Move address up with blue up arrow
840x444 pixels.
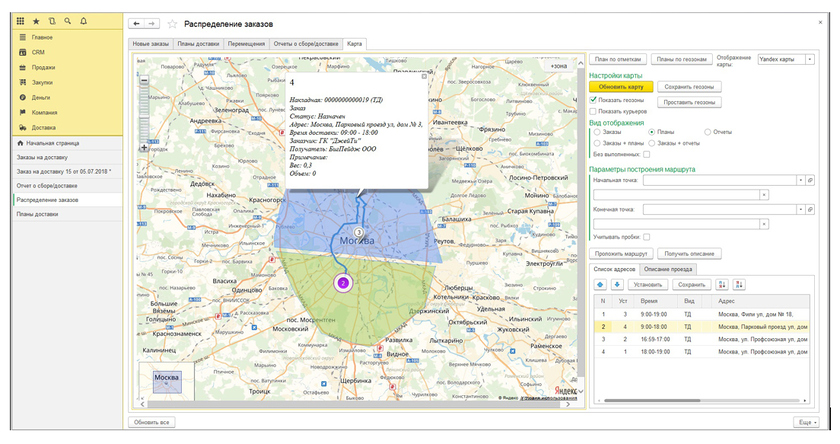pos(600,284)
